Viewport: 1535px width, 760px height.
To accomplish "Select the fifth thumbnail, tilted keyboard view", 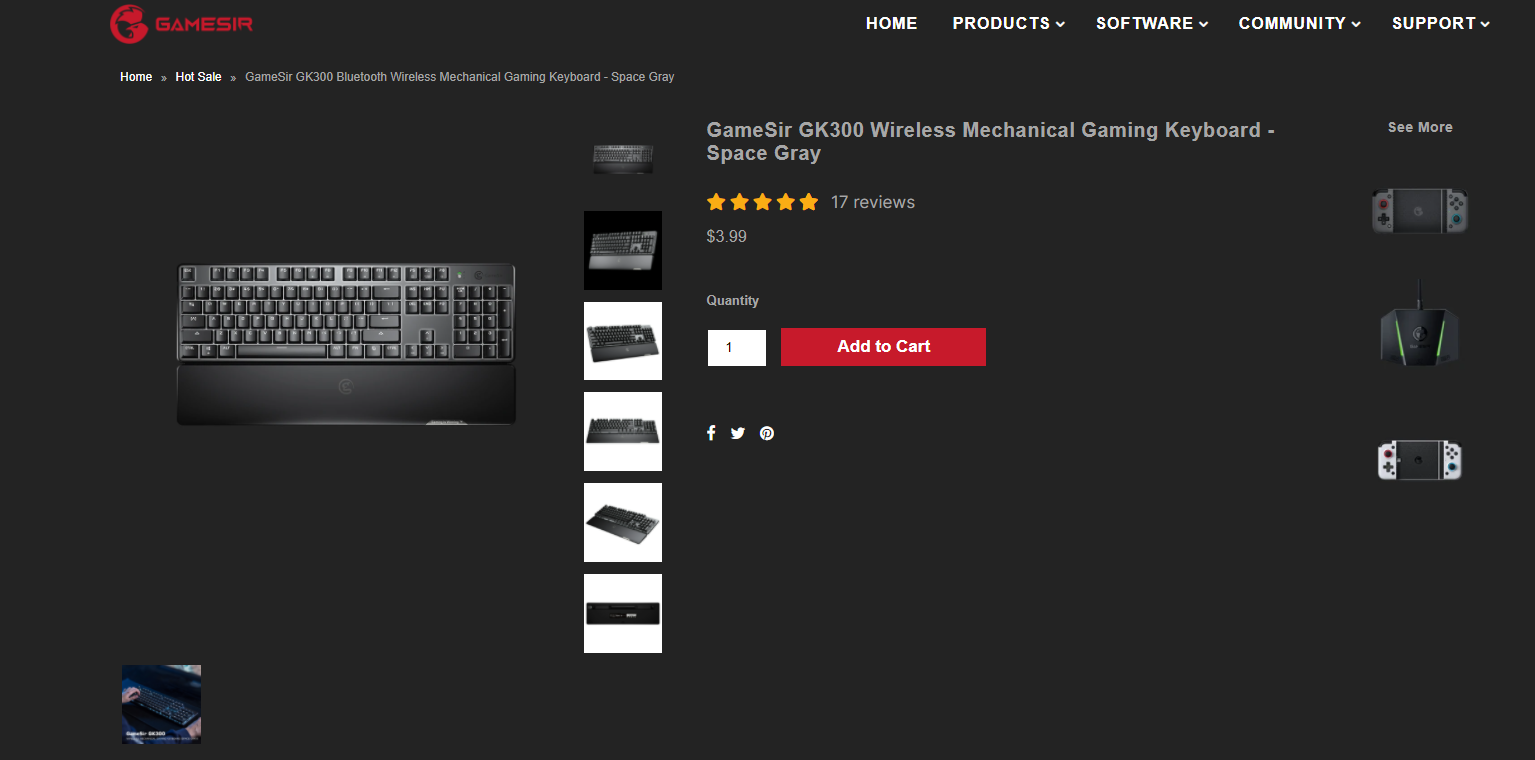I will [623, 522].
